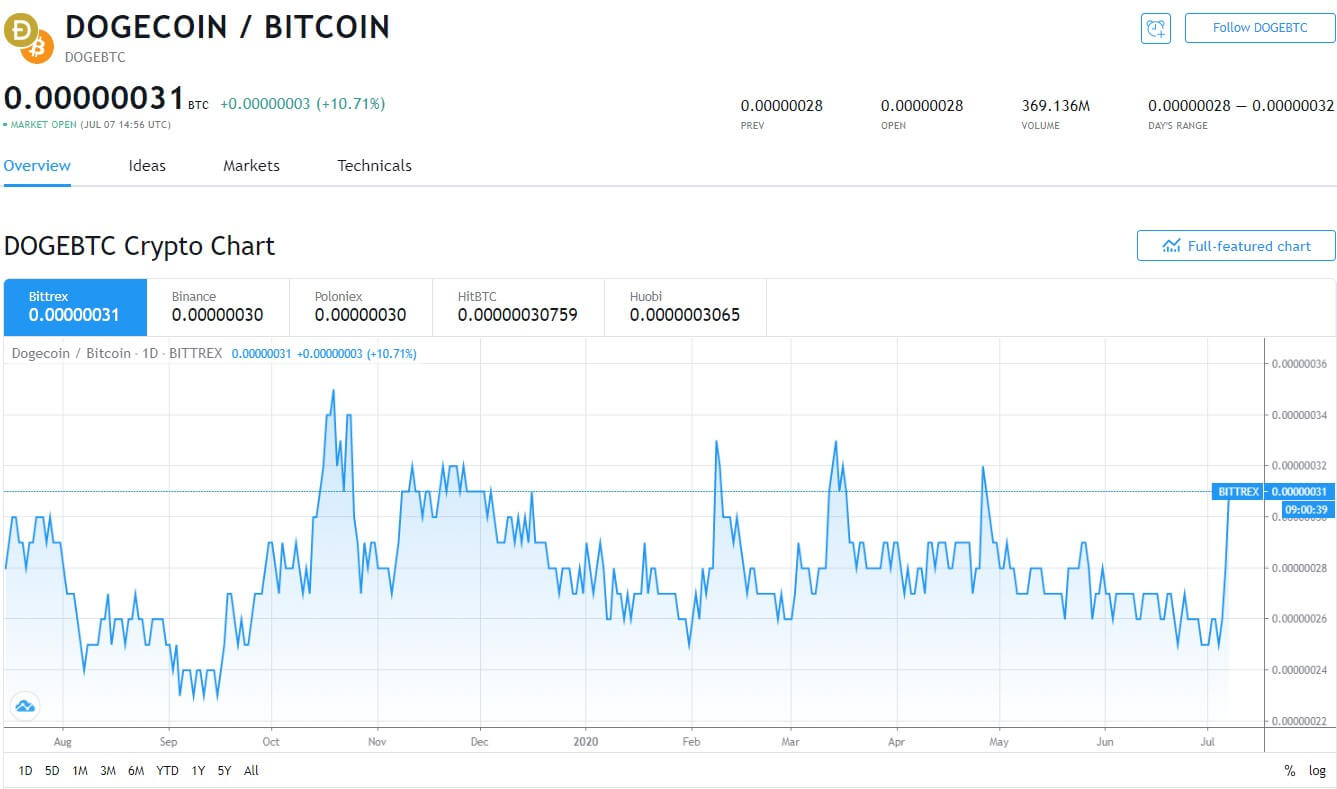This screenshot has width=1337, height=789.
Task: Click the Dogecoin / Bitcoin · 1D · BITTREX legend
Action: coord(117,354)
